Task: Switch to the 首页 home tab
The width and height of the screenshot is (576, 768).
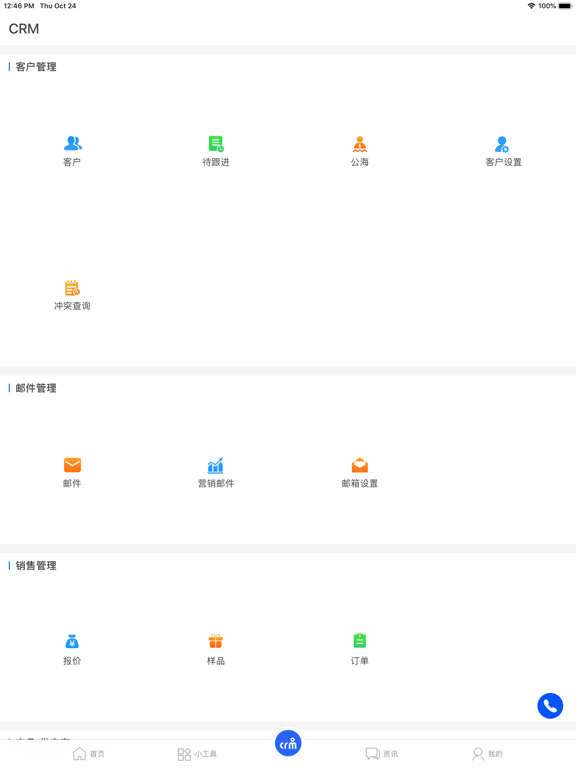Action: 89,753
